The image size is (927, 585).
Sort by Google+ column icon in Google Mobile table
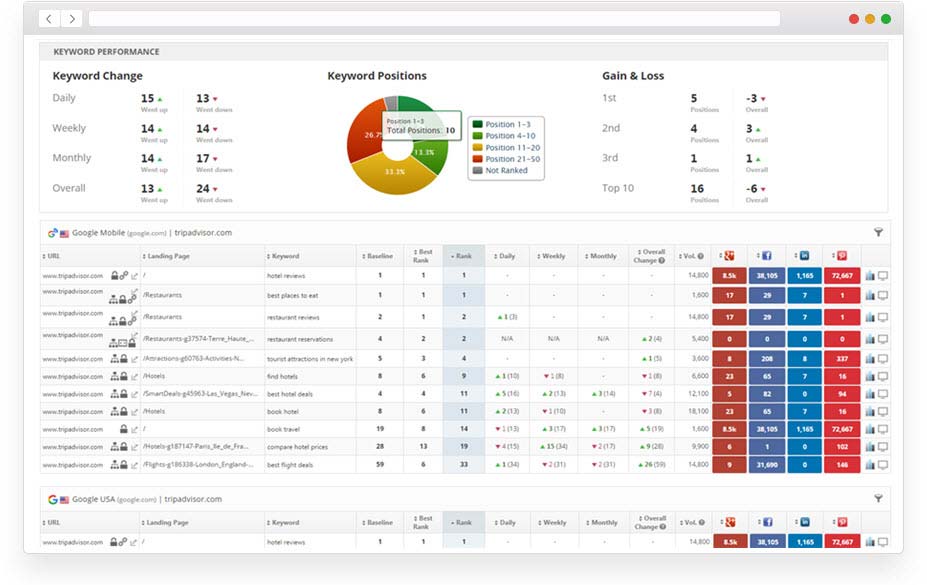tap(730, 256)
